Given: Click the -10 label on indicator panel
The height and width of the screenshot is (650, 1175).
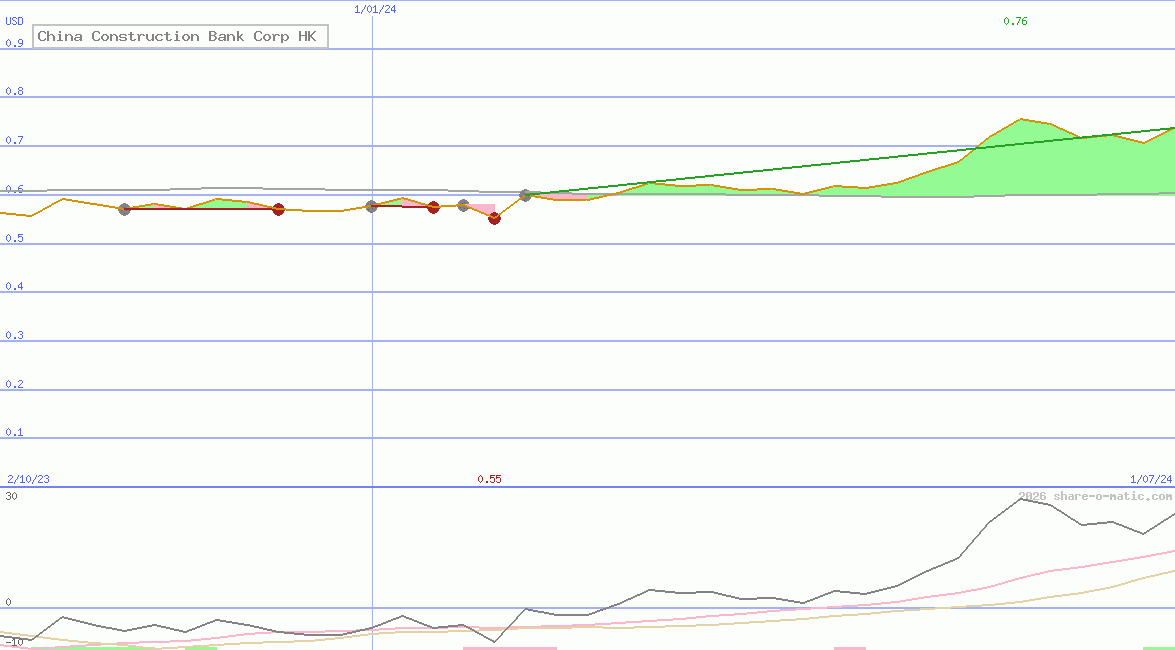Looking at the screenshot, I should pyautogui.click(x=14, y=643).
